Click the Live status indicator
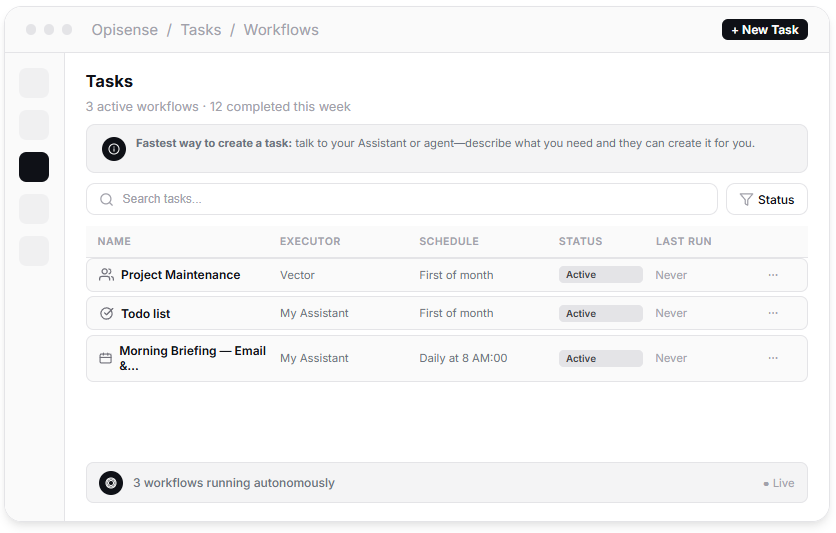The image size is (836, 533). (779, 483)
